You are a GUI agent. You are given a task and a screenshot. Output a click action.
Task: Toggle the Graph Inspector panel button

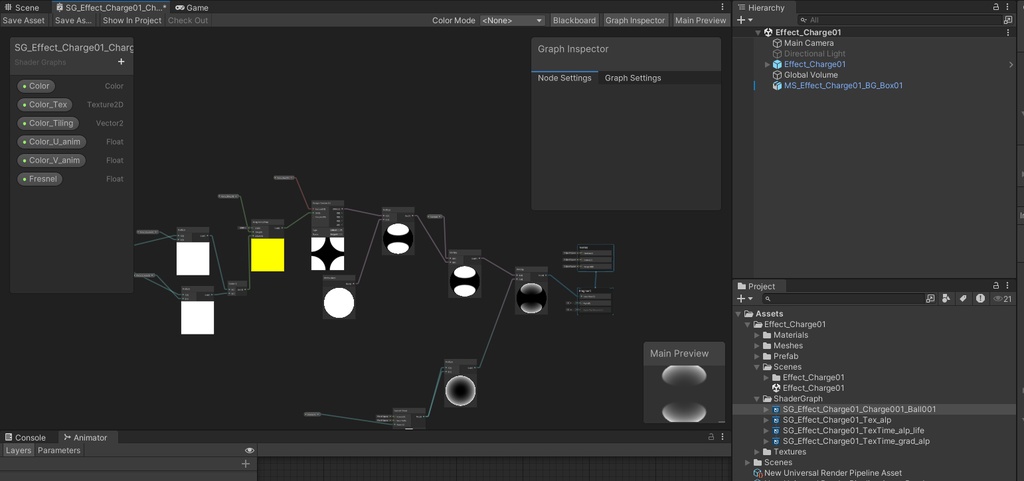[635, 20]
